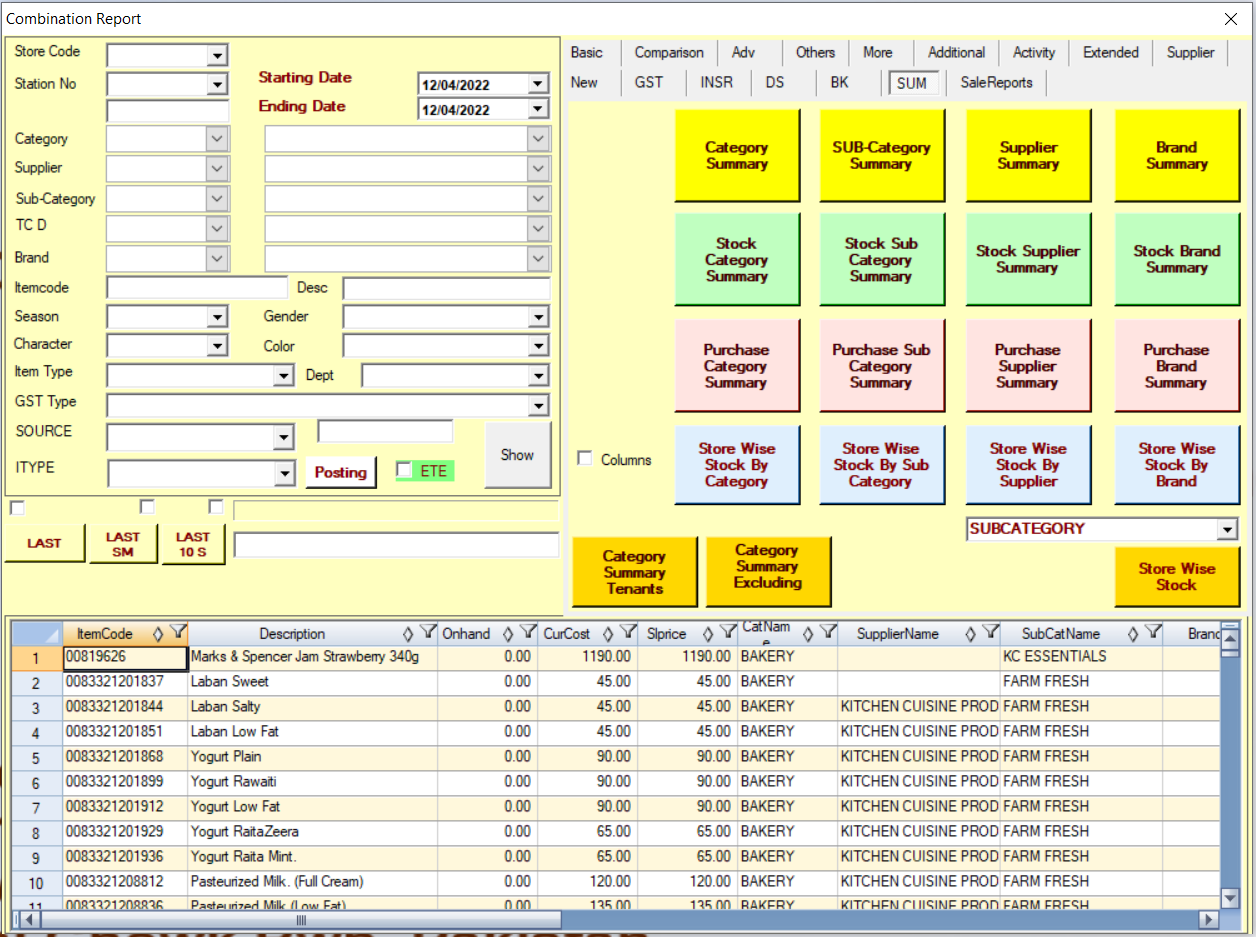1256x937 pixels.
Task: Click the Category Summary yellow button
Action: [x=737, y=155]
